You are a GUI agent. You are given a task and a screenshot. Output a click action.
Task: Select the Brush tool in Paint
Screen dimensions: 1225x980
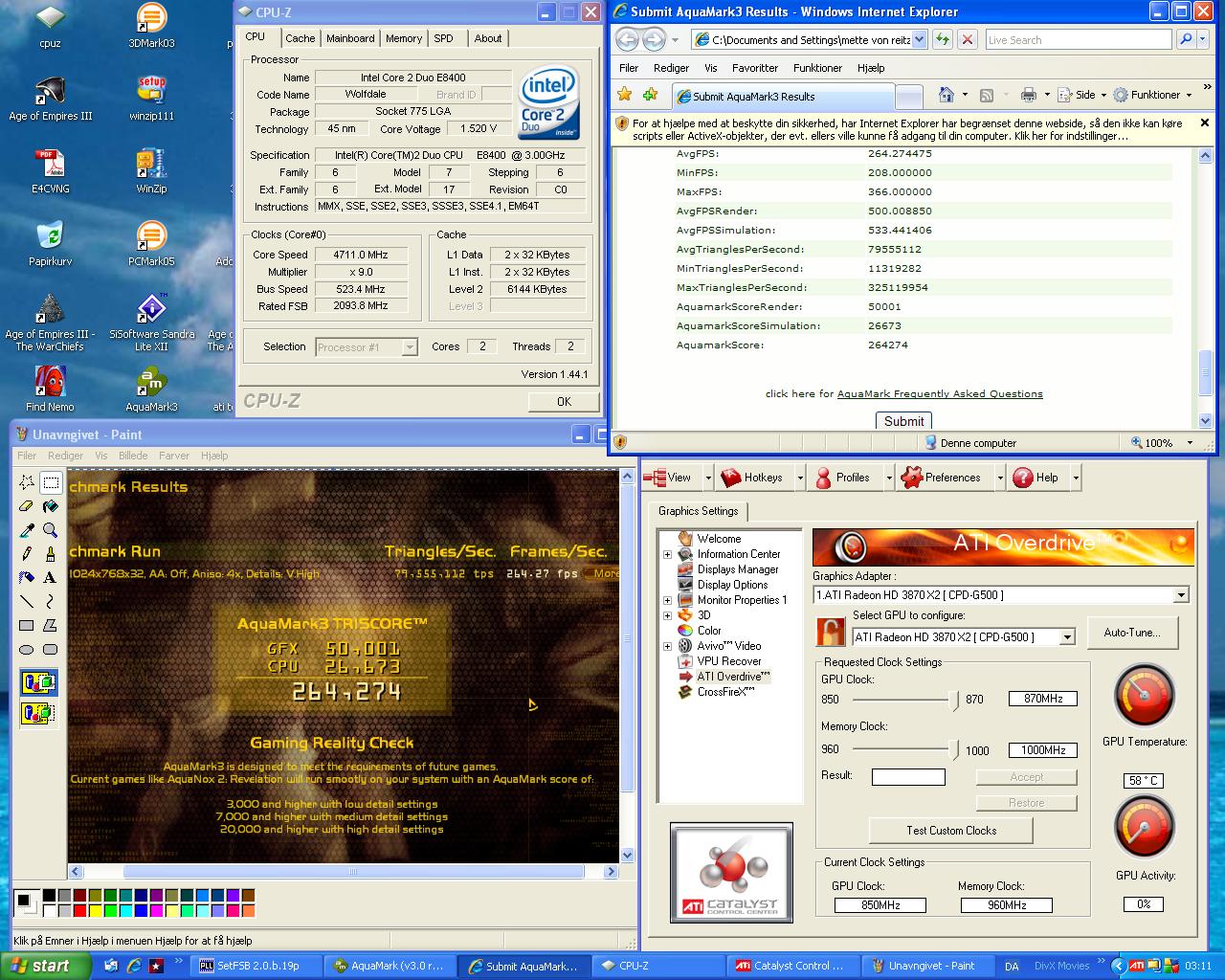click(x=51, y=554)
